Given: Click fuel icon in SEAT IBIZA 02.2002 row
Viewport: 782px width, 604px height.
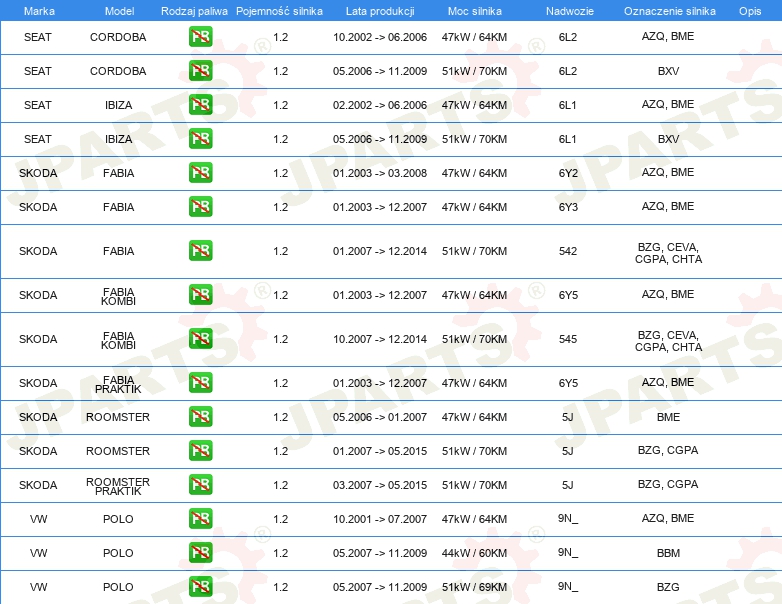Looking at the screenshot, I should pos(200,105).
